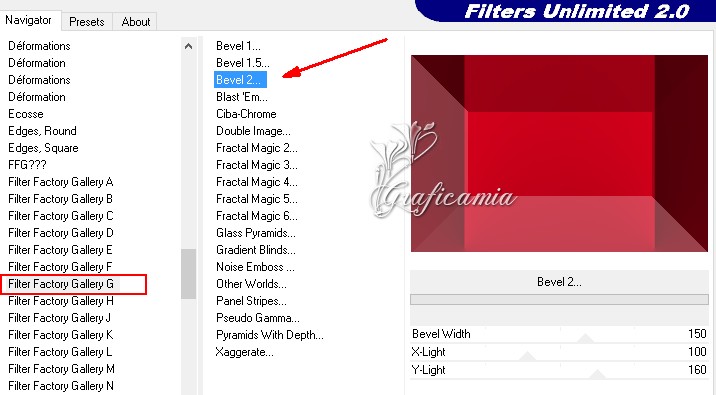Switch to the Presets tab
Image resolution: width=716 pixels, height=395 pixels.
86,21
